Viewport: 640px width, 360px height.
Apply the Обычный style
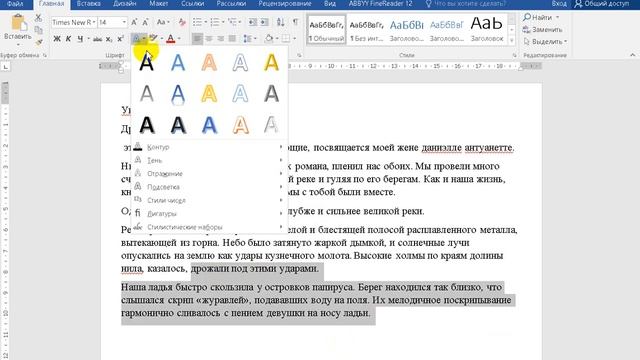click(x=326, y=30)
